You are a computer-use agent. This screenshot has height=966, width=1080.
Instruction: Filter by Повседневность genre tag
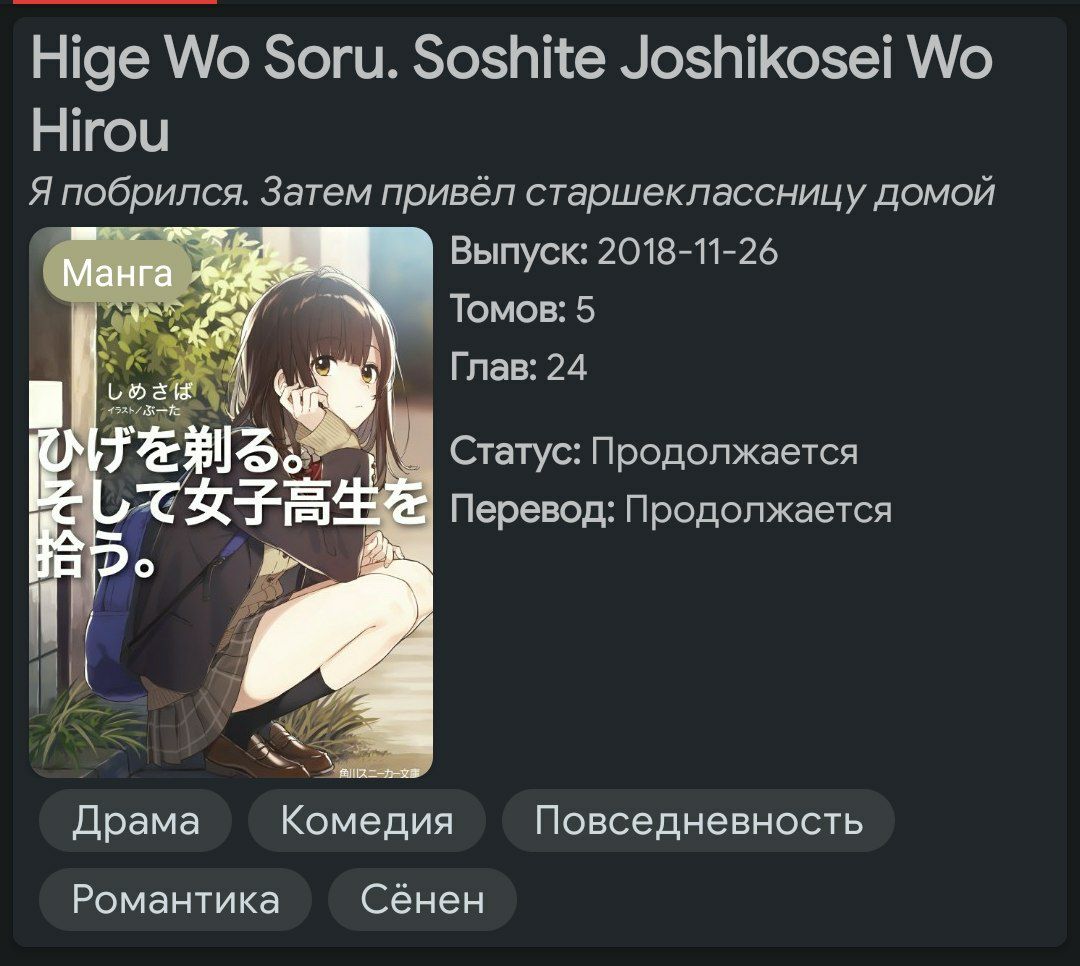(698, 820)
